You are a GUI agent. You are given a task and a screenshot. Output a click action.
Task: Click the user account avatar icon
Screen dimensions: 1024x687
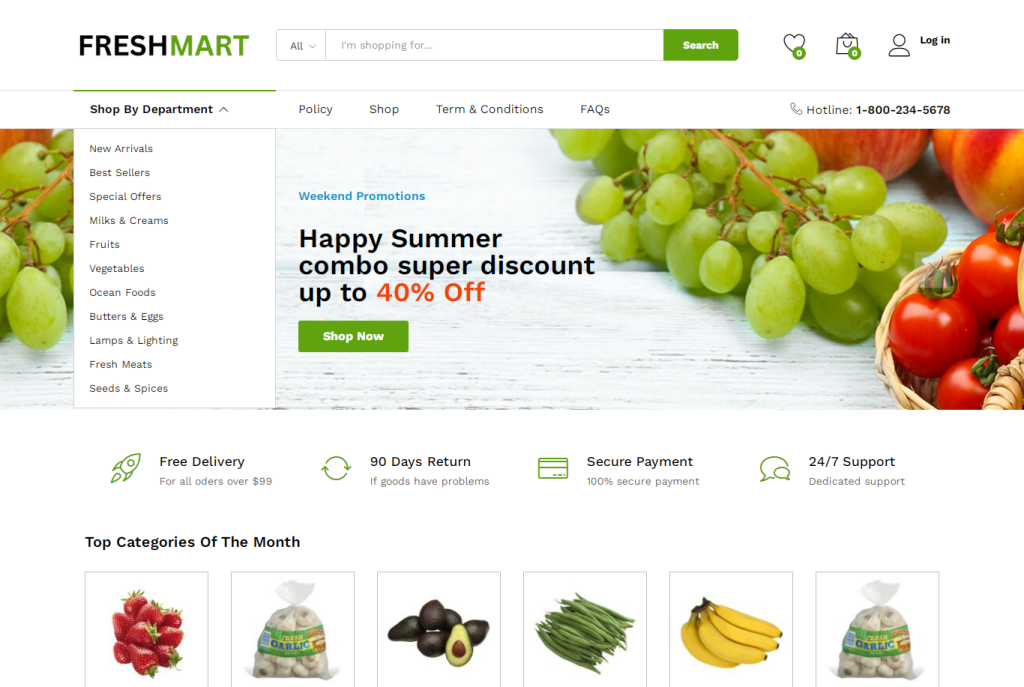pos(899,45)
